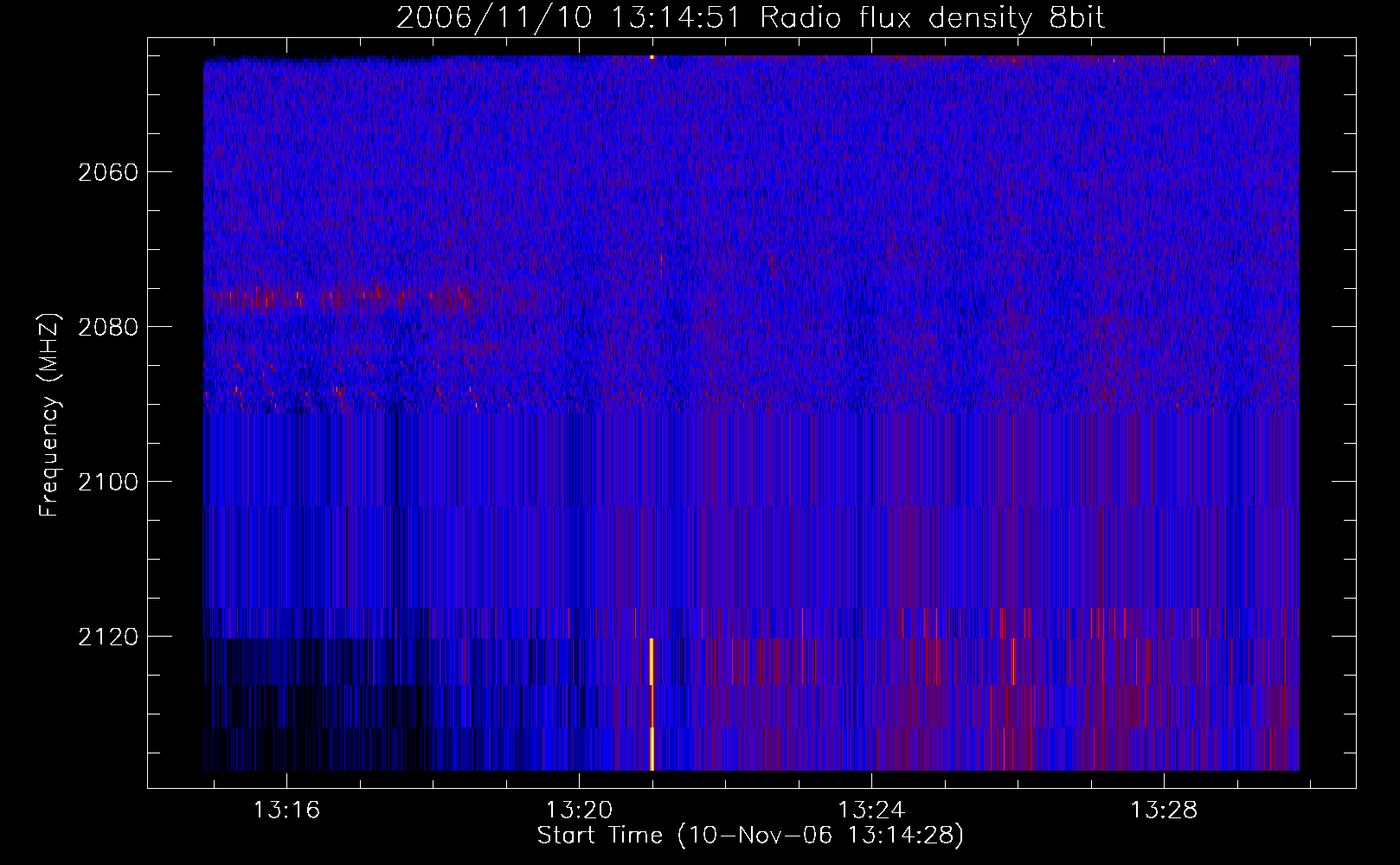Image resolution: width=1400 pixels, height=865 pixels.
Task: Click the 13:24 time tick label
Action: 871,810
